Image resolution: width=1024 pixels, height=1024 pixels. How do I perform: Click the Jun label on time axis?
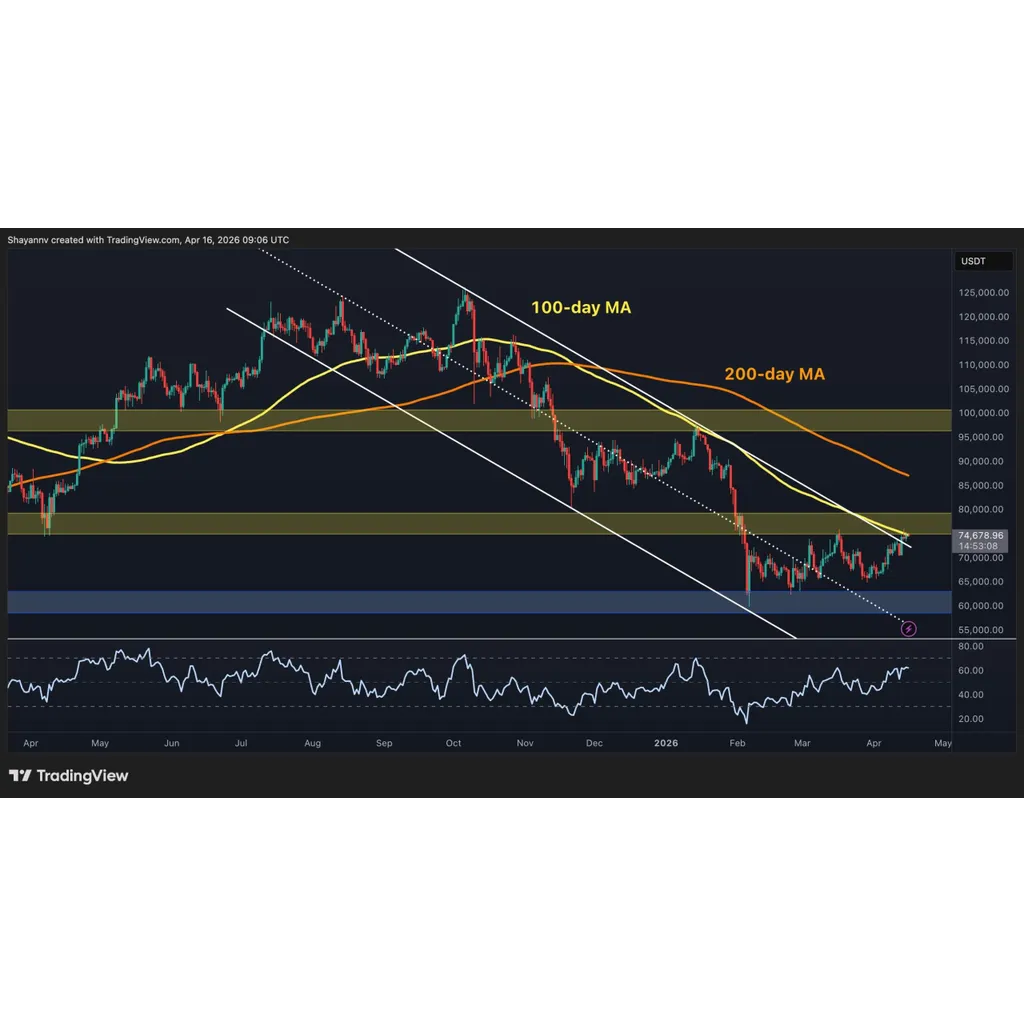pyautogui.click(x=172, y=743)
